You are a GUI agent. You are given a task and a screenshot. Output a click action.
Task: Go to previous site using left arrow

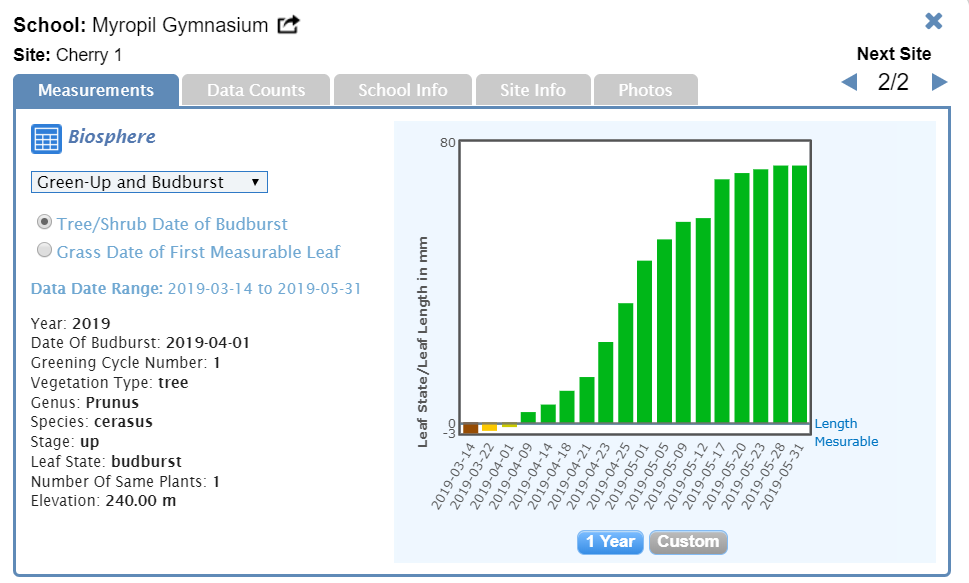point(850,82)
